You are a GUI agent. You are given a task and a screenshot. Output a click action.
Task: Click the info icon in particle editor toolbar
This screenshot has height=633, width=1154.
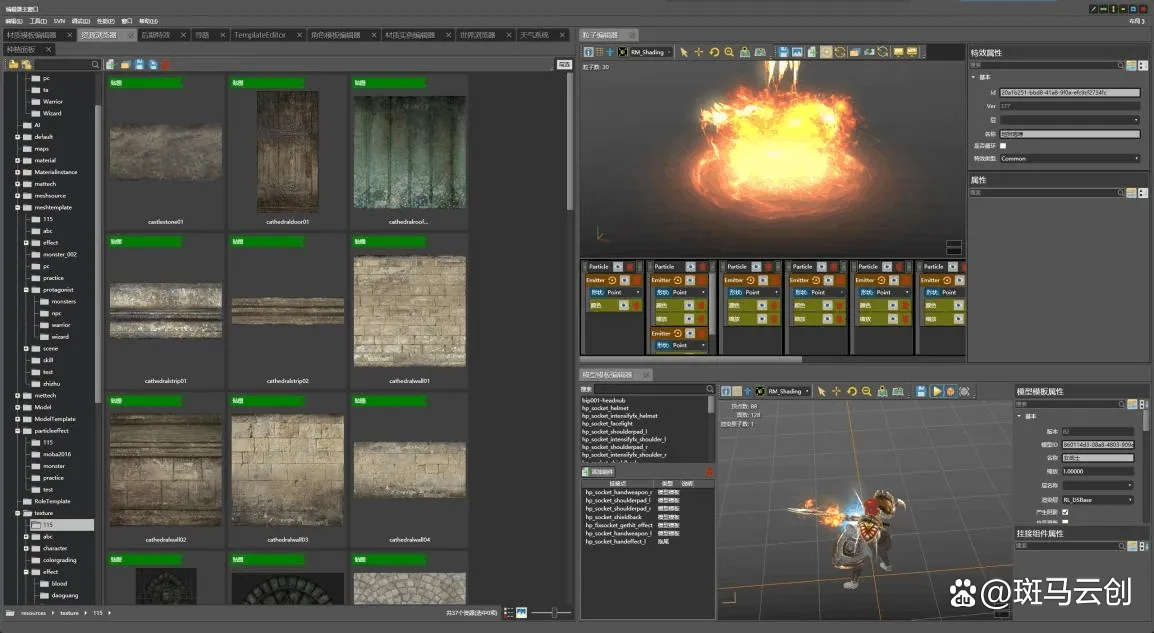pos(588,52)
